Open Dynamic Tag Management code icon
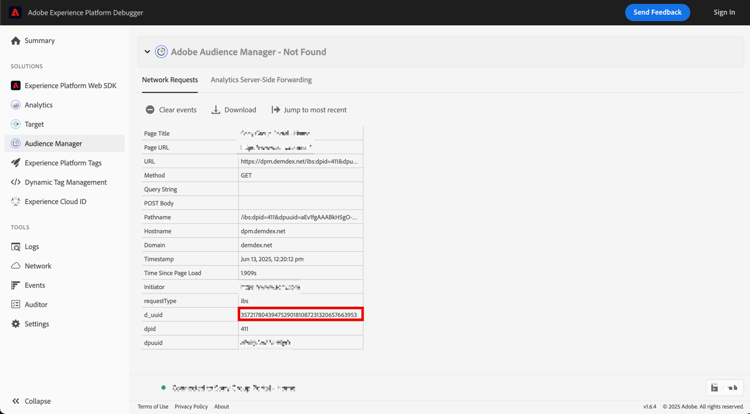Image resolution: width=750 pixels, height=414 pixels. 16,182
